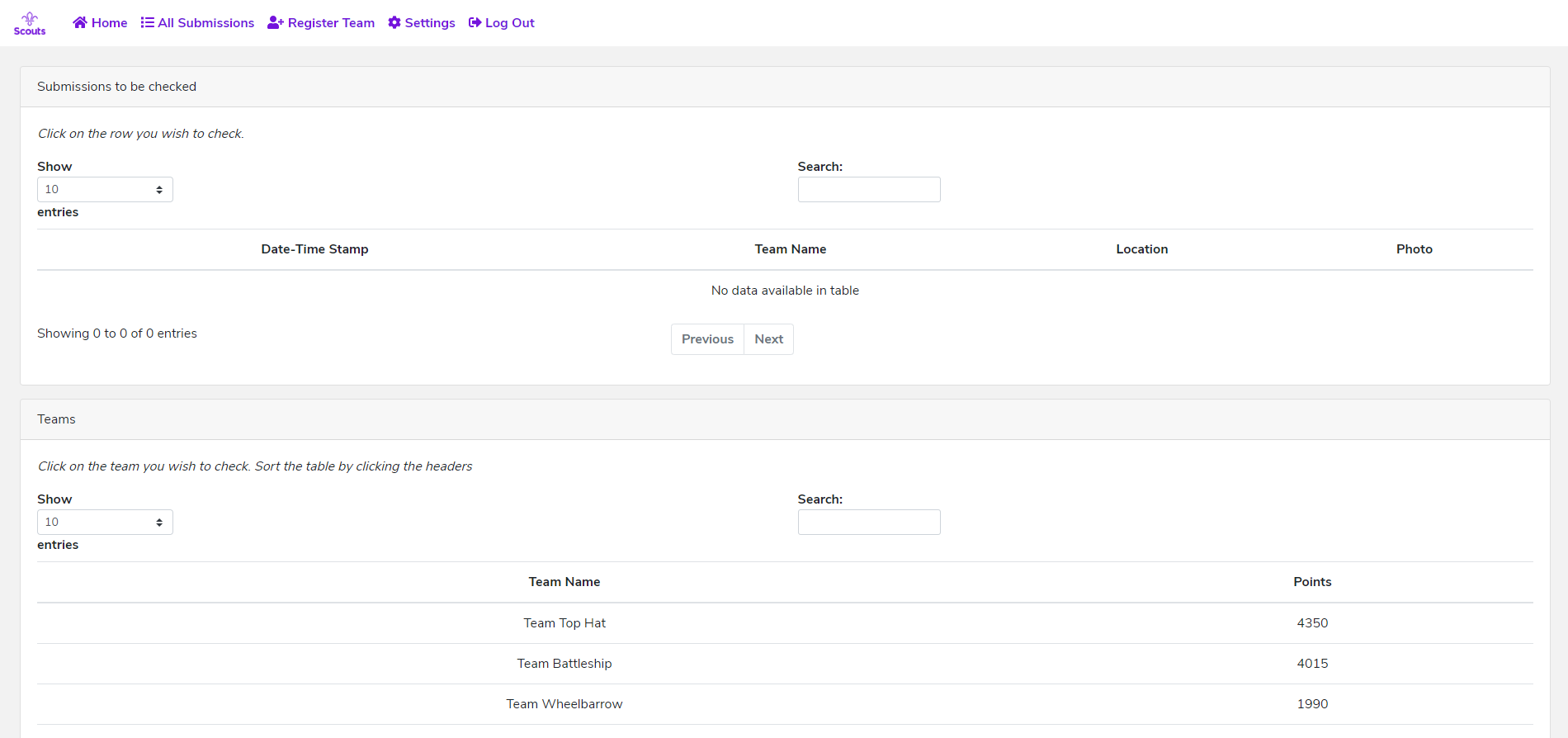Sort teams by Team Name header

[564, 582]
